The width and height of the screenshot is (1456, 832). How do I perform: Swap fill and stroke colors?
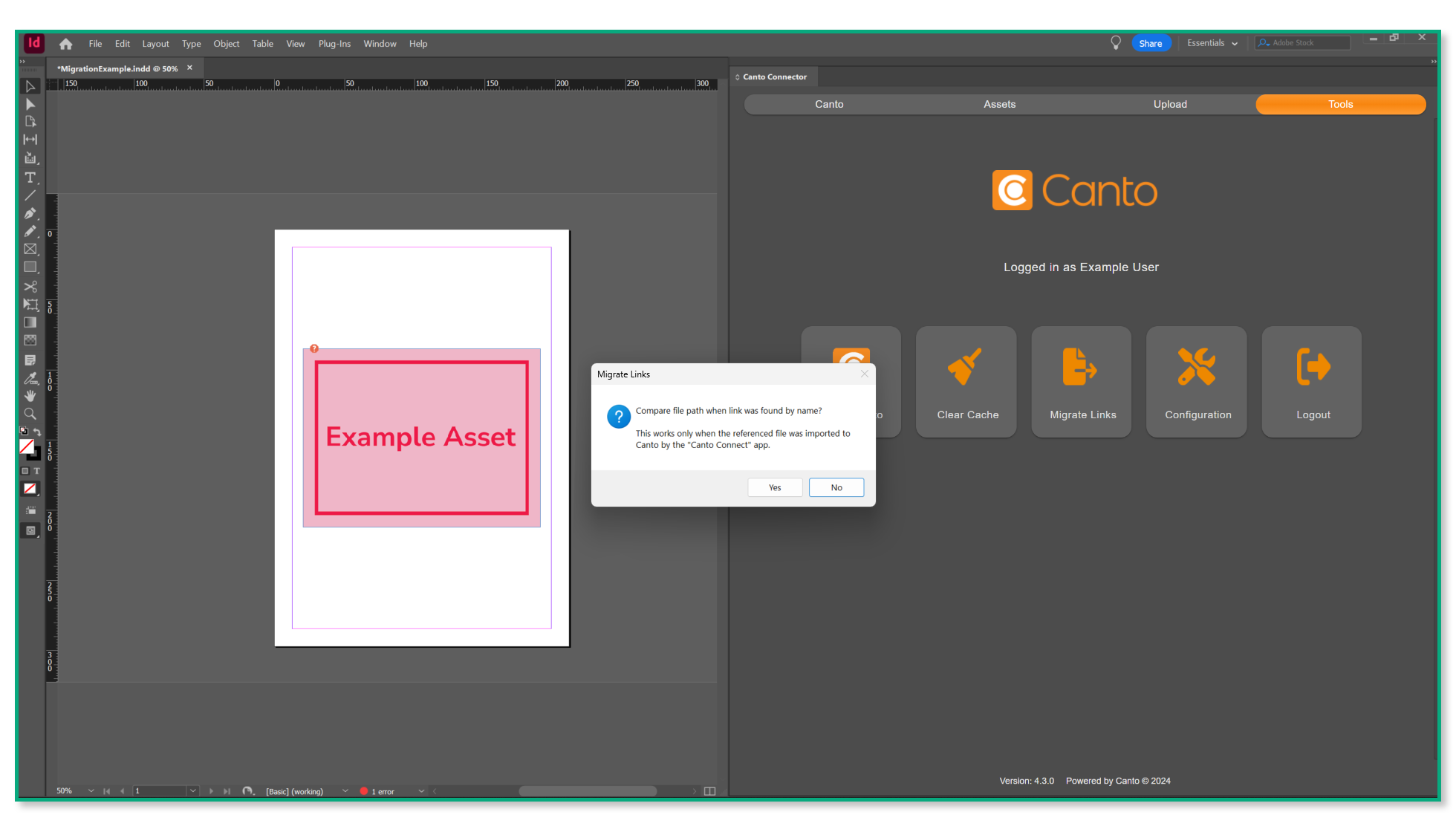point(37,432)
